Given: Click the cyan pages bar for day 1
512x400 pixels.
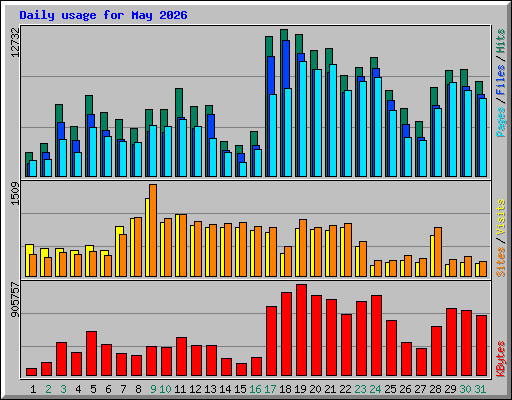Looking at the screenshot, I should click(33, 168).
